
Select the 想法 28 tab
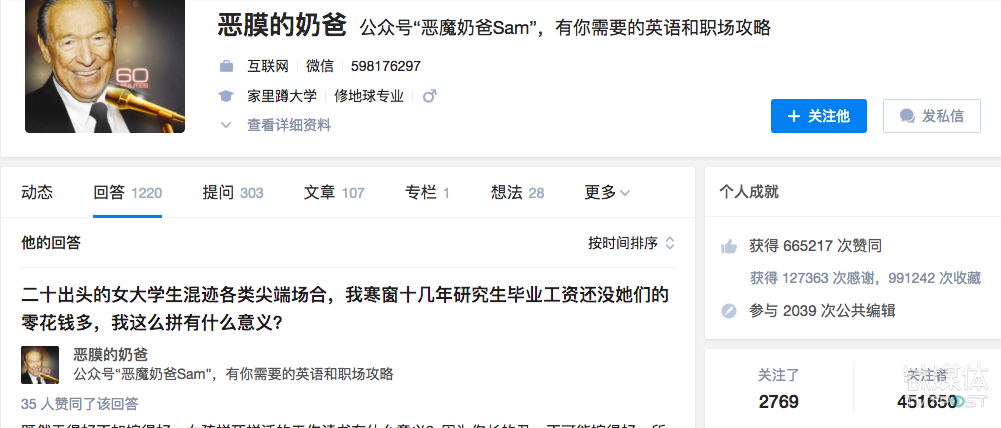518,192
